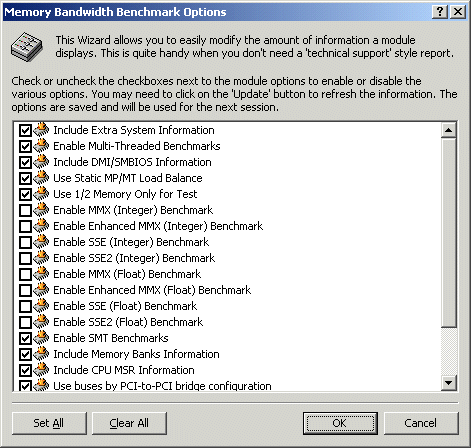The height and width of the screenshot is (448, 471).
Task: Uncheck Use 1/2 Memory Only for Test
Action: 25,194
